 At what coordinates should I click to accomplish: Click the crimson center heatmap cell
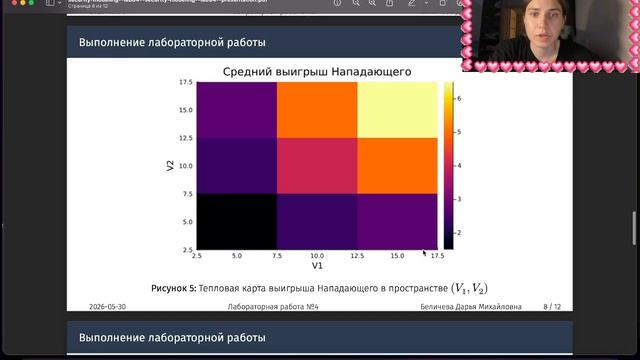tap(317, 166)
